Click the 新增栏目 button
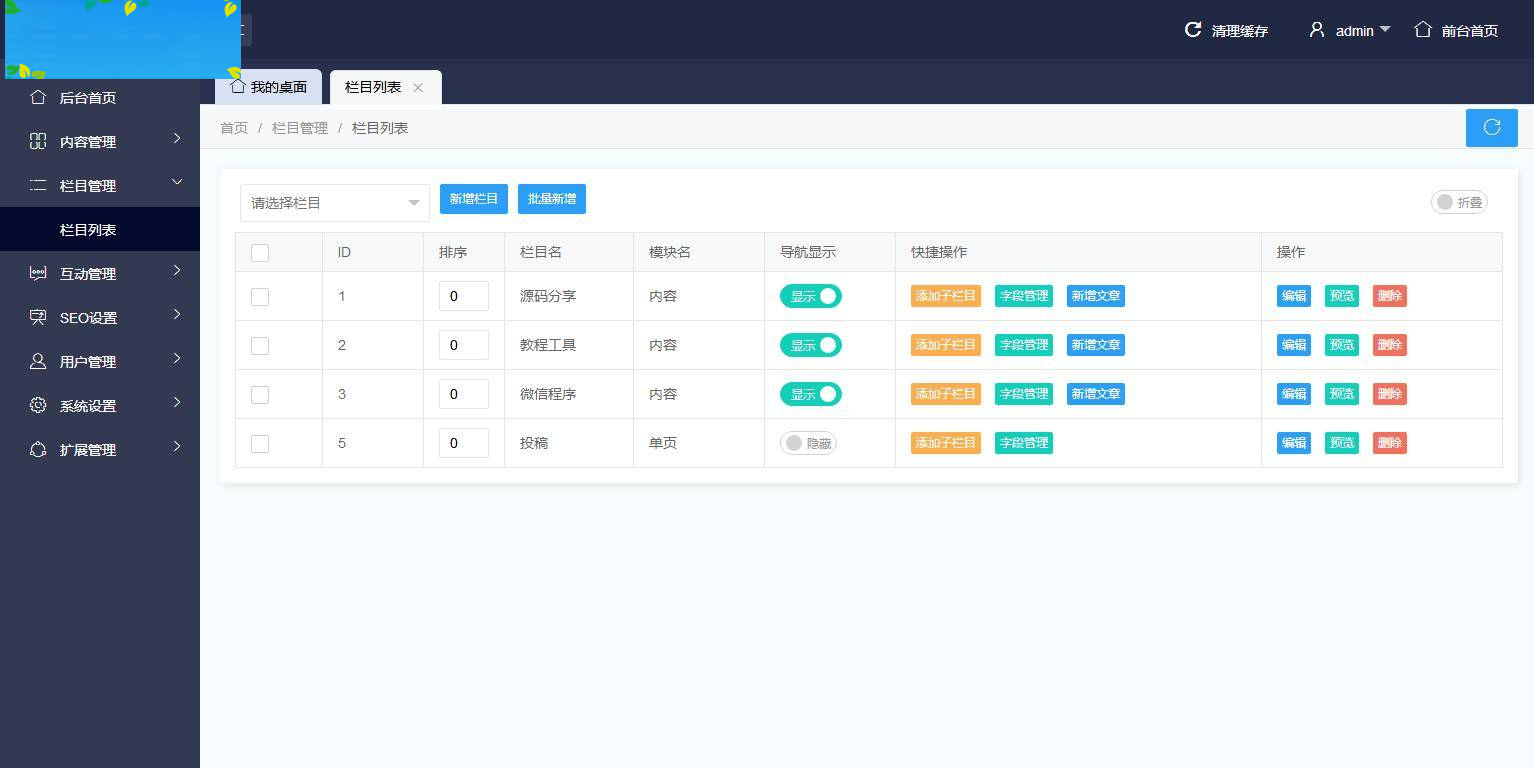1534x768 pixels. coord(473,198)
